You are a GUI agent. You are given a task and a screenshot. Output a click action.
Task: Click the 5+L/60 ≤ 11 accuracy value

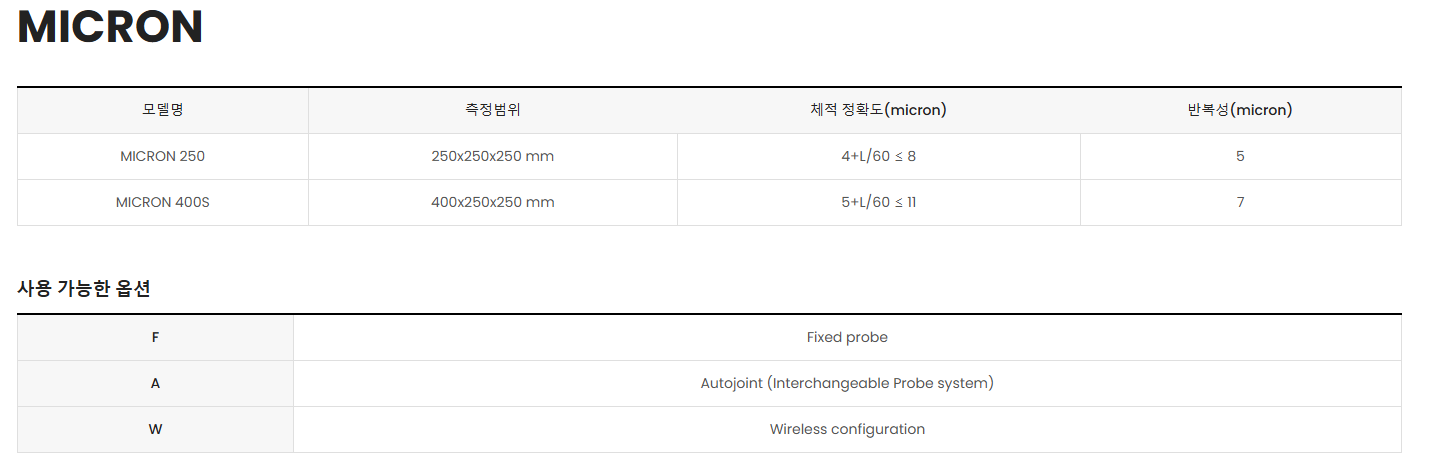[x=879, y=203]
